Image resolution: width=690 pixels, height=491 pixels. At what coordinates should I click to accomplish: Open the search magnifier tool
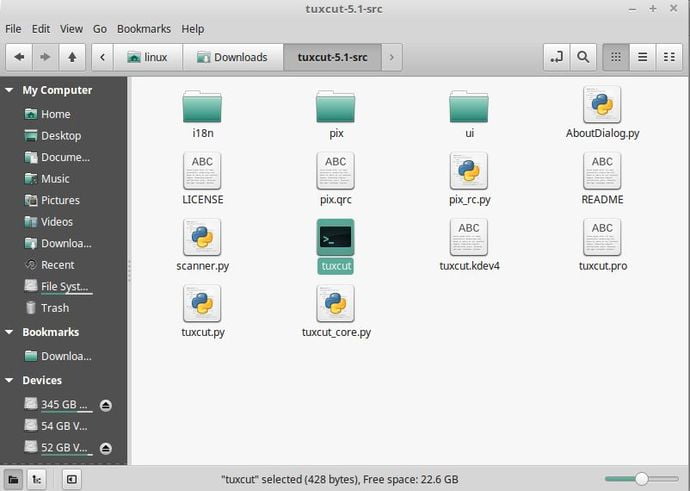pyautogui.click(x=583, y=57)
